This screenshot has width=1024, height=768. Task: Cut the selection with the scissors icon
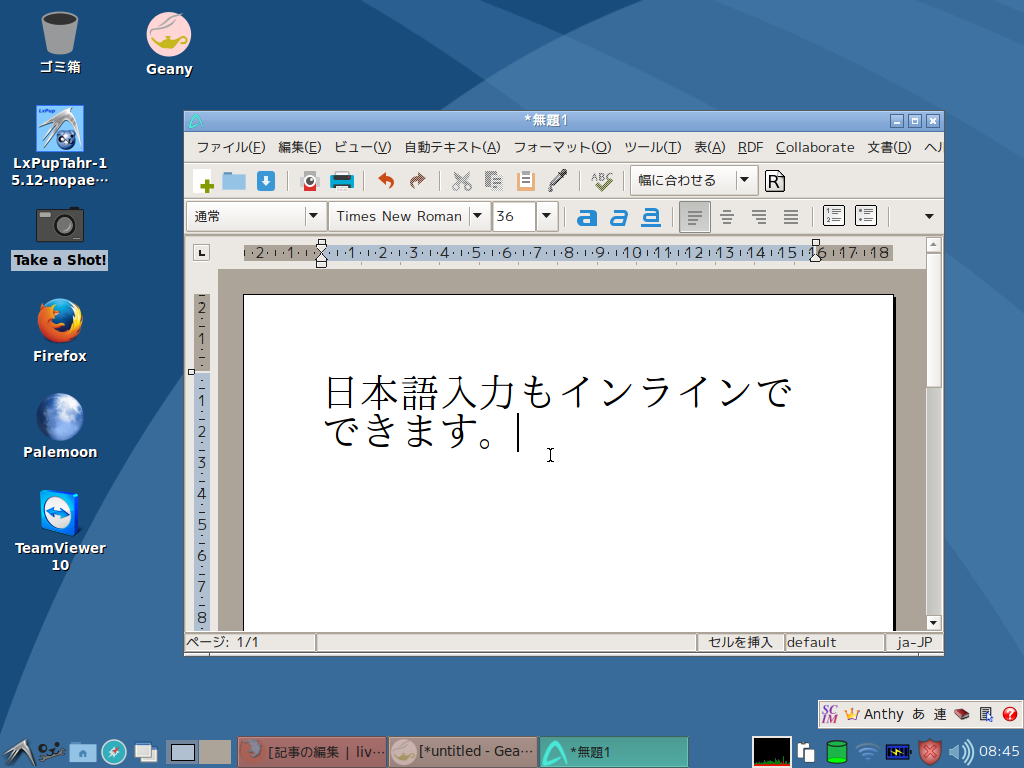pos(462,181)
